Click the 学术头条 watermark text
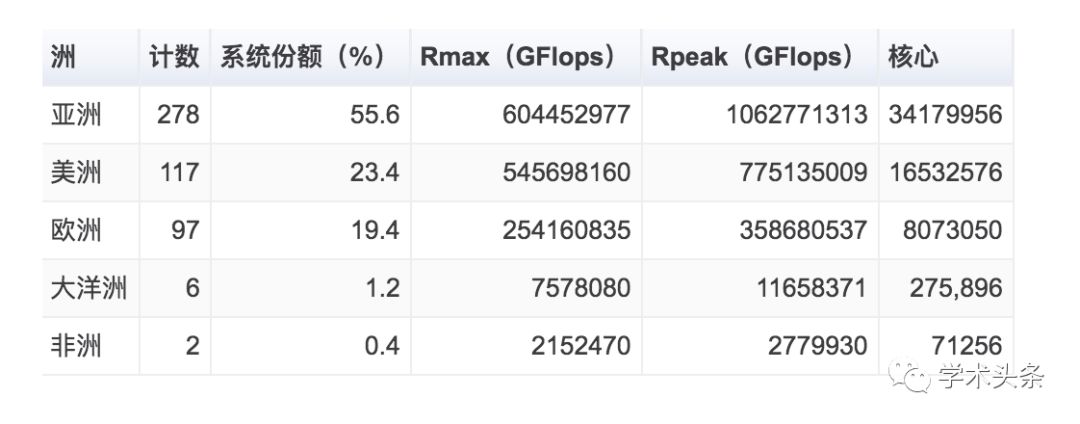Screen dimensions: 1080x424 coord(990,377)
